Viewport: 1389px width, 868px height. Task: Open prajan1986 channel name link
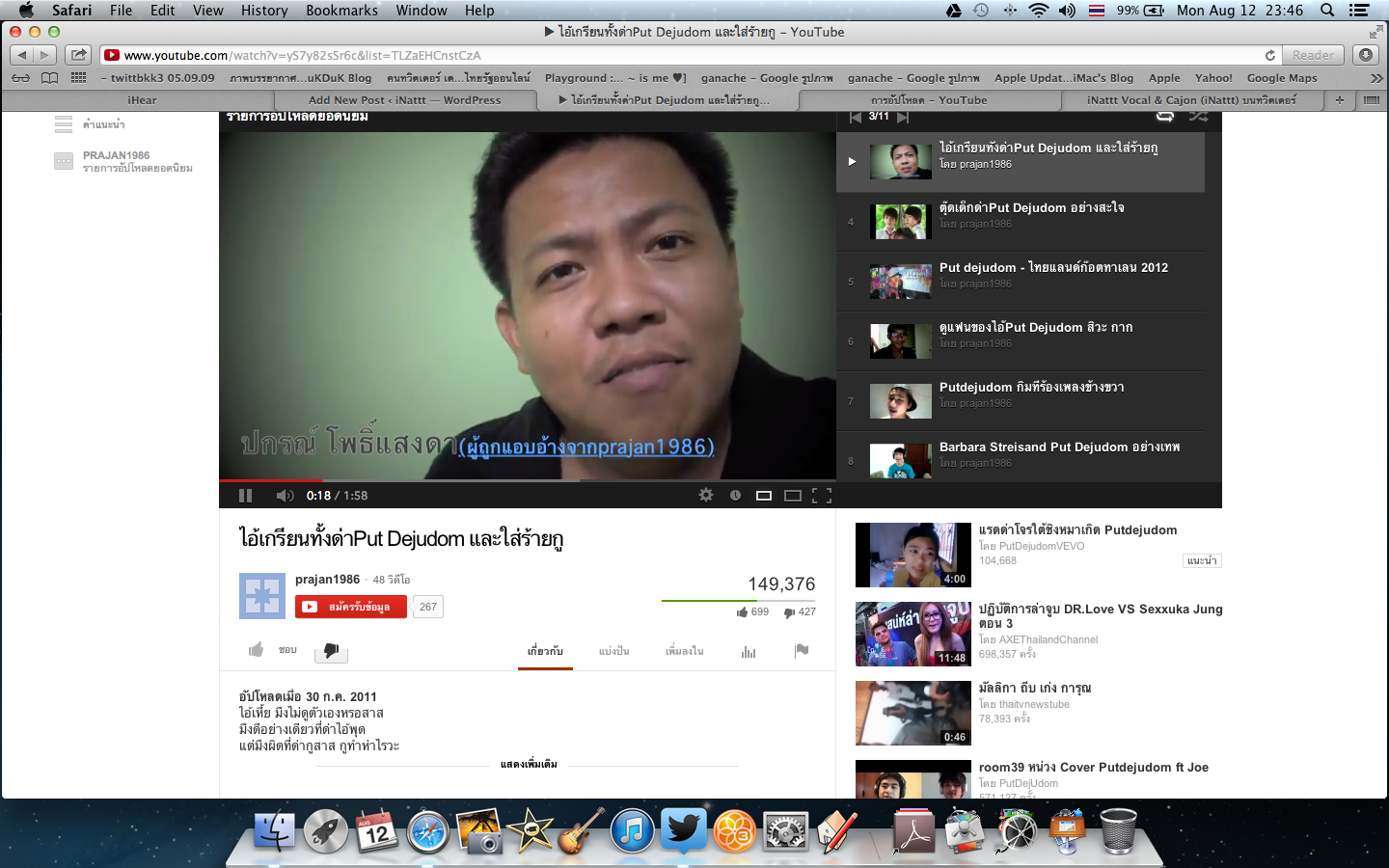327,580
